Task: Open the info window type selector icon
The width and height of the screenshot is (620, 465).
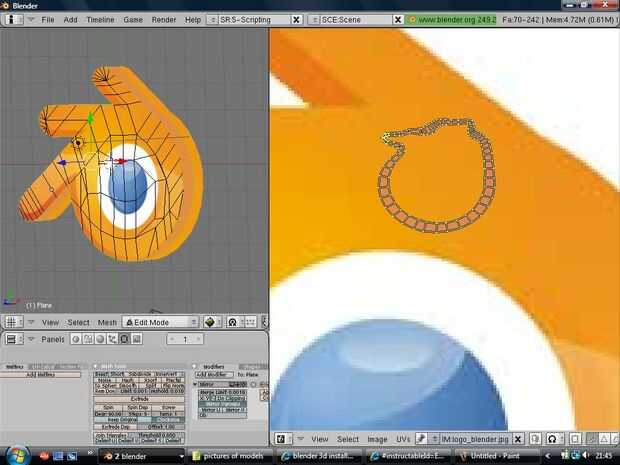Action: pyautogui.click(x=14, y=19)
